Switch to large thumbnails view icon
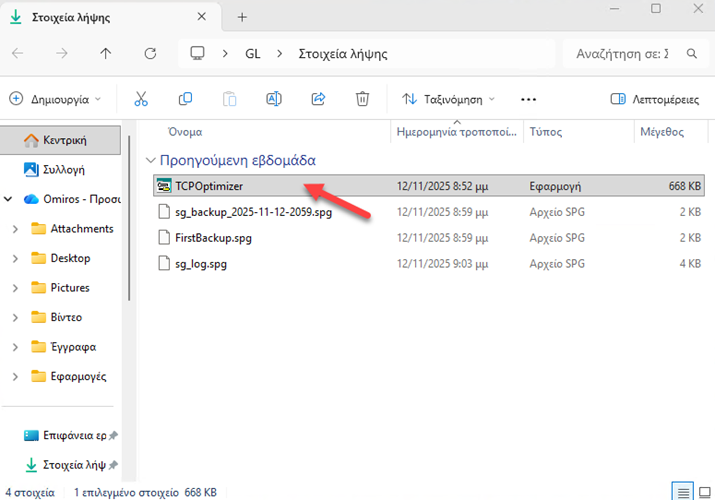This screenshot has width=715, height=500. coord(703,491)
